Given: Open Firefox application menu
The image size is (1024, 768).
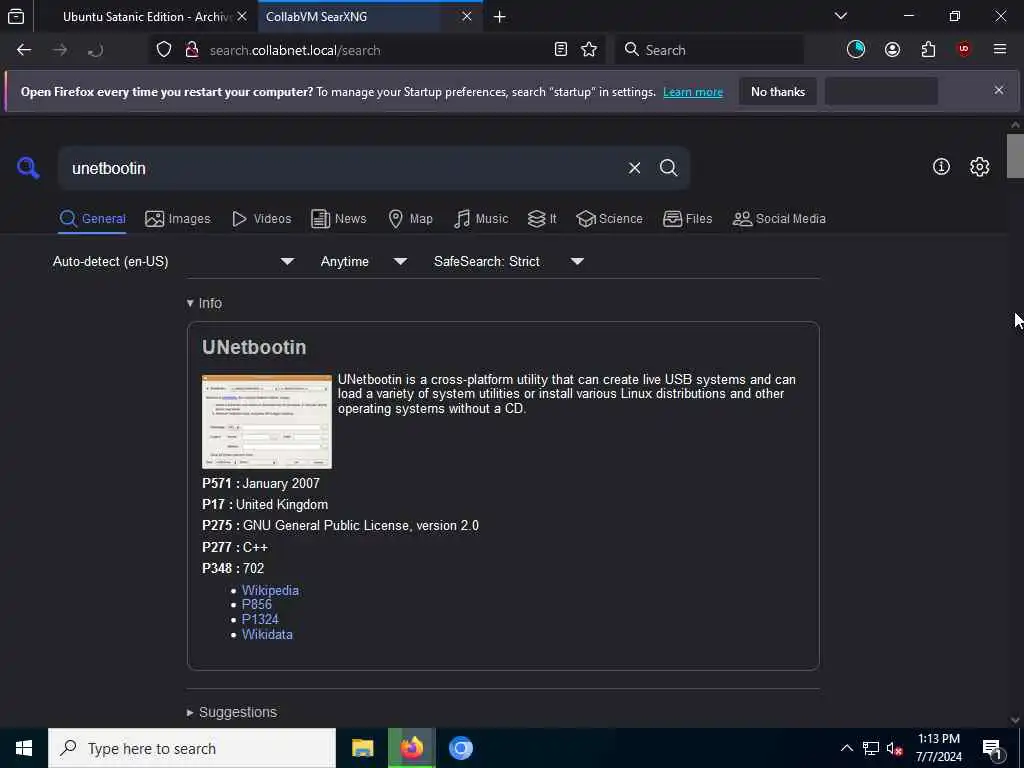Looking at the screenshot, I should point(1000,50).
